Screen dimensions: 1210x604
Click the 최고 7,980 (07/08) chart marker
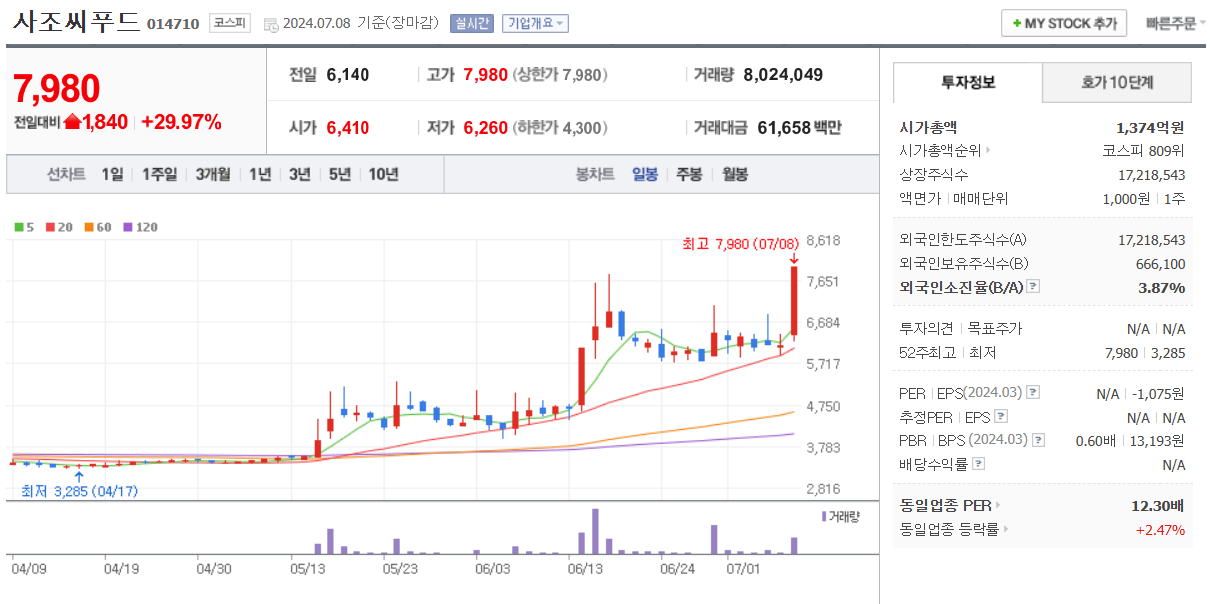(740, 243)
